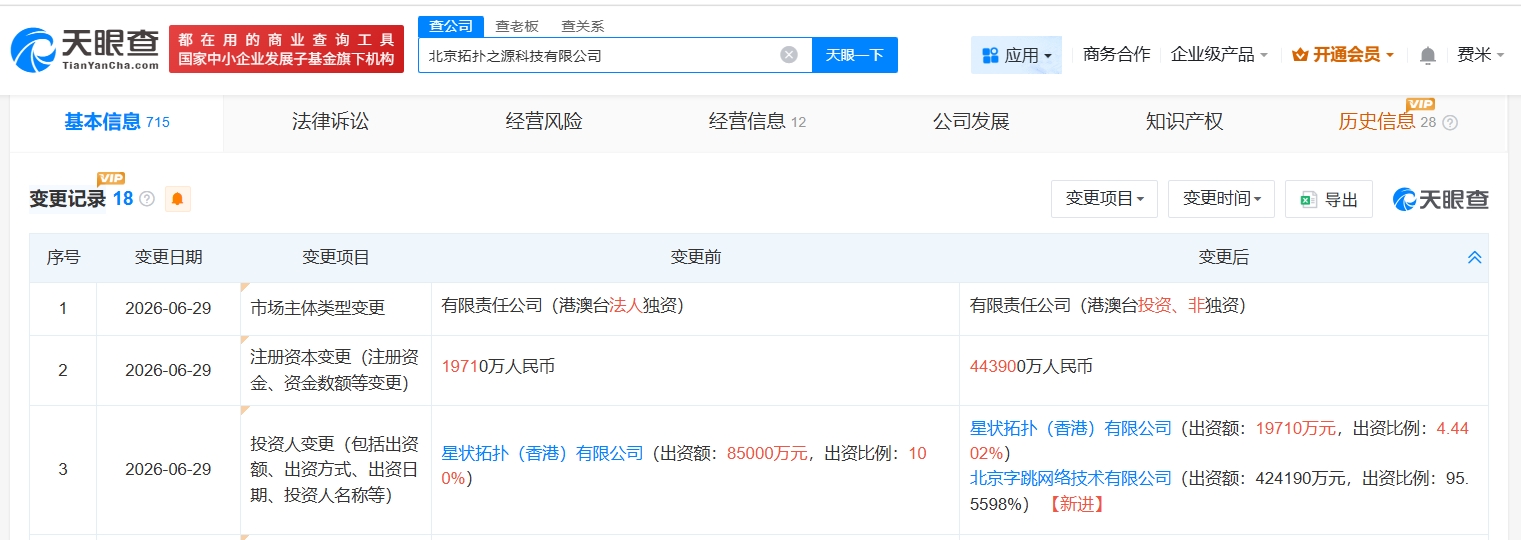Click the 导出 export button

[1329, 199]
